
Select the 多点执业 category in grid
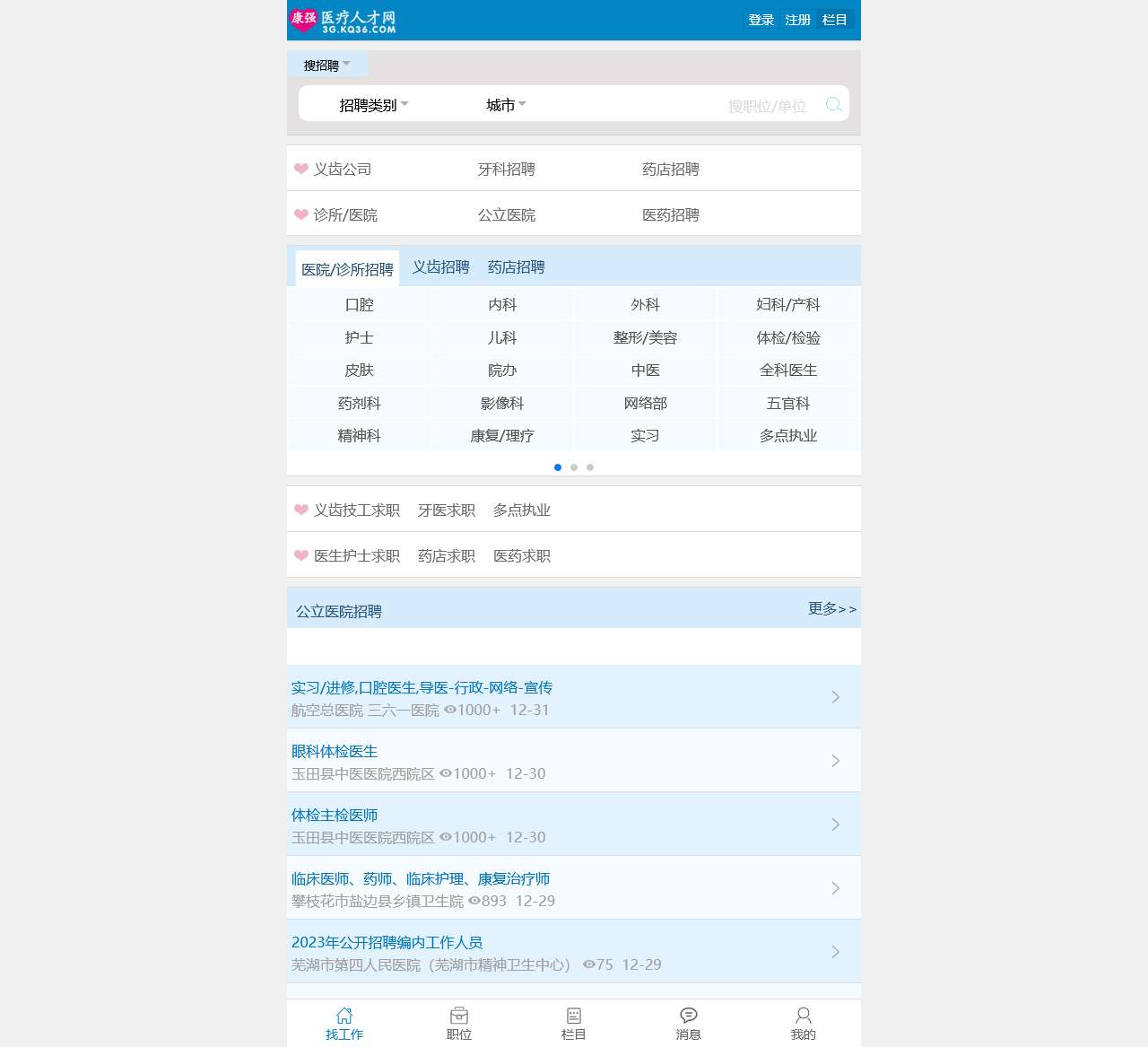[788, 436]
